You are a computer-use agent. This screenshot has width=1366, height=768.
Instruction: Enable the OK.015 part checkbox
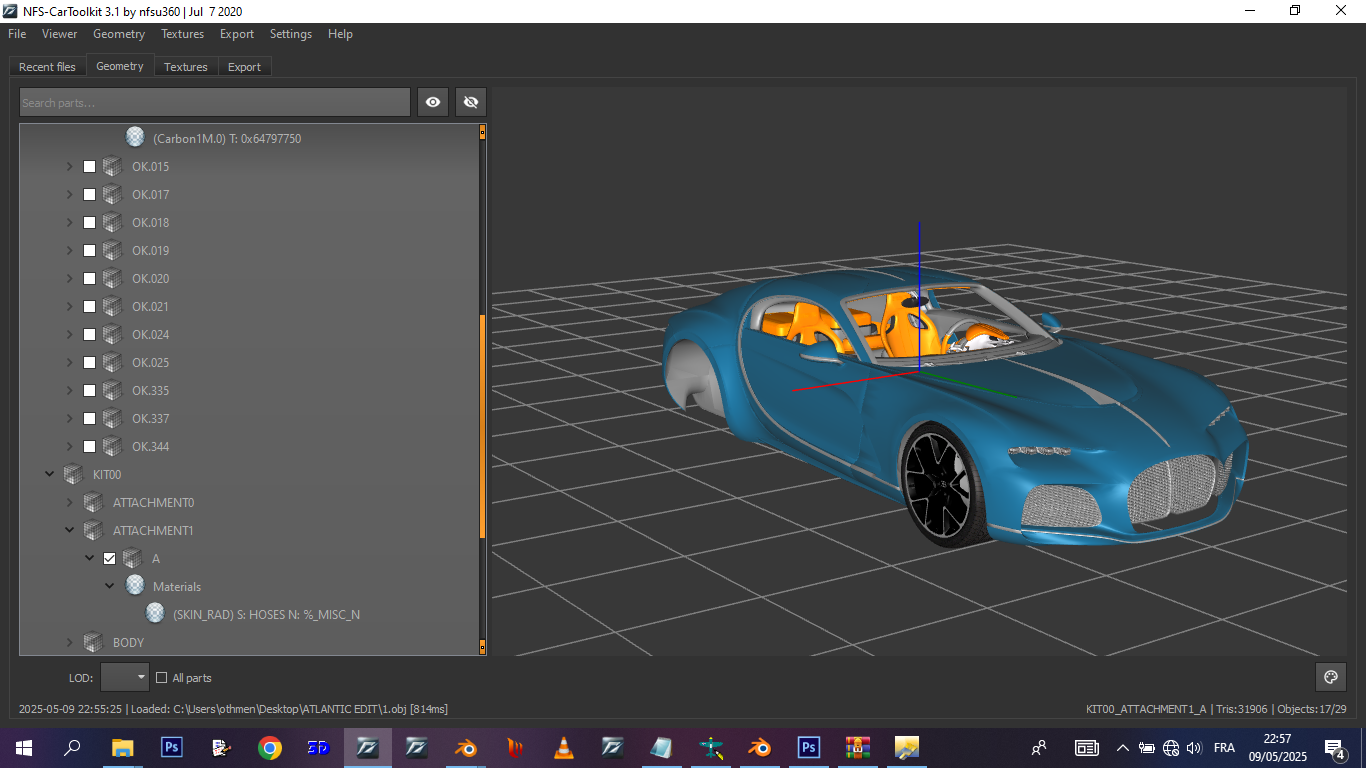click(x=90, y=166)
